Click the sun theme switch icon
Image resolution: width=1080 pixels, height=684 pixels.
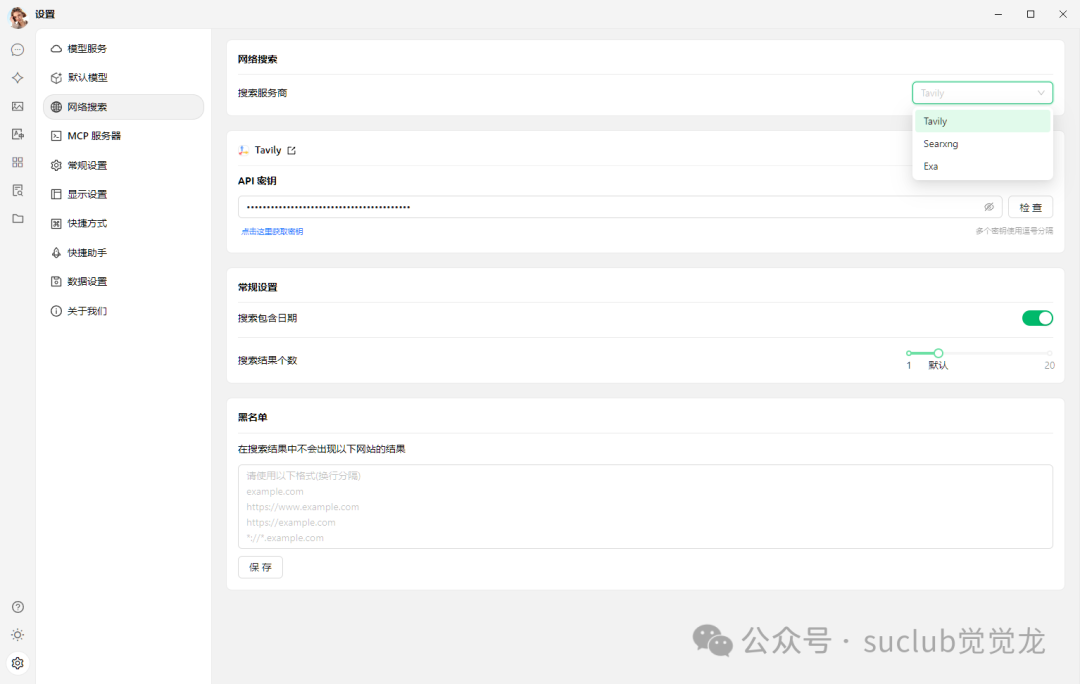coord(17,635)
